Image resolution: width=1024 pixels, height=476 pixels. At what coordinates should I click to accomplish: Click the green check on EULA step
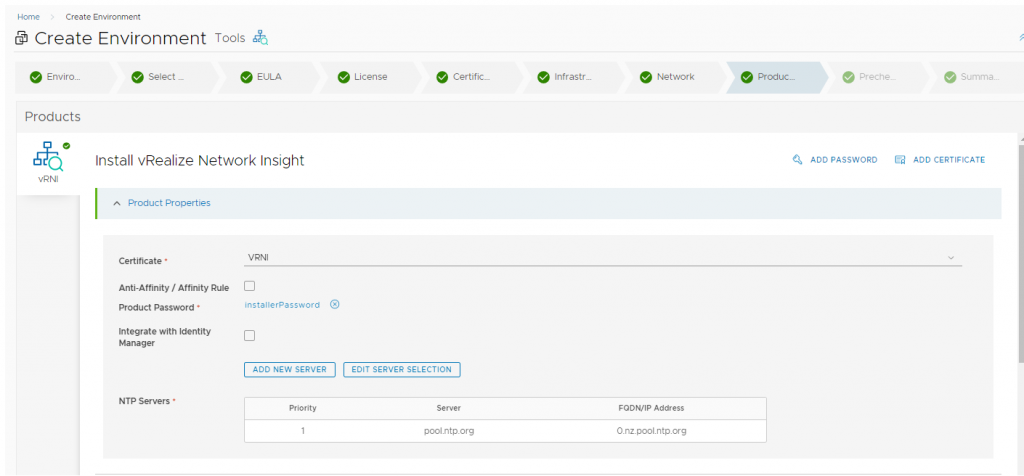246,77
